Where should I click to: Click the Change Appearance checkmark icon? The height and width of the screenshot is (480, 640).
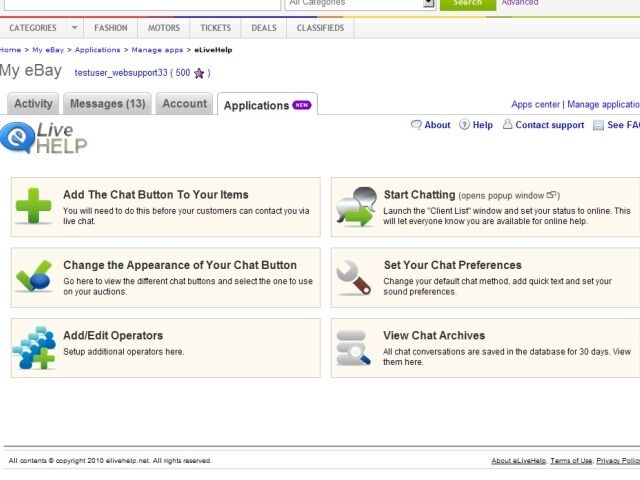tap(34, 277)
